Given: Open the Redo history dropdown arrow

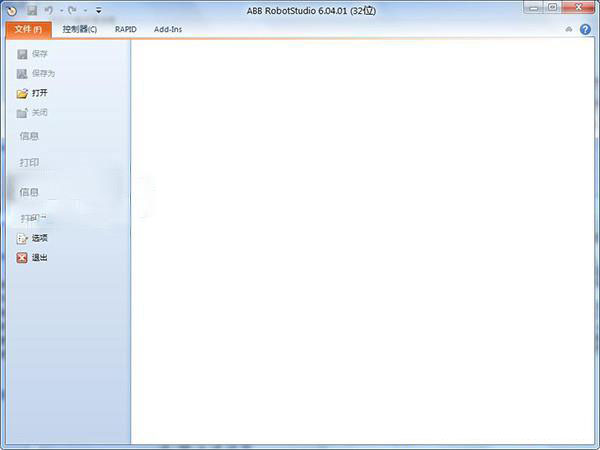Looking at the screenshot, I should pyautogui.click(x=85, y=11).
